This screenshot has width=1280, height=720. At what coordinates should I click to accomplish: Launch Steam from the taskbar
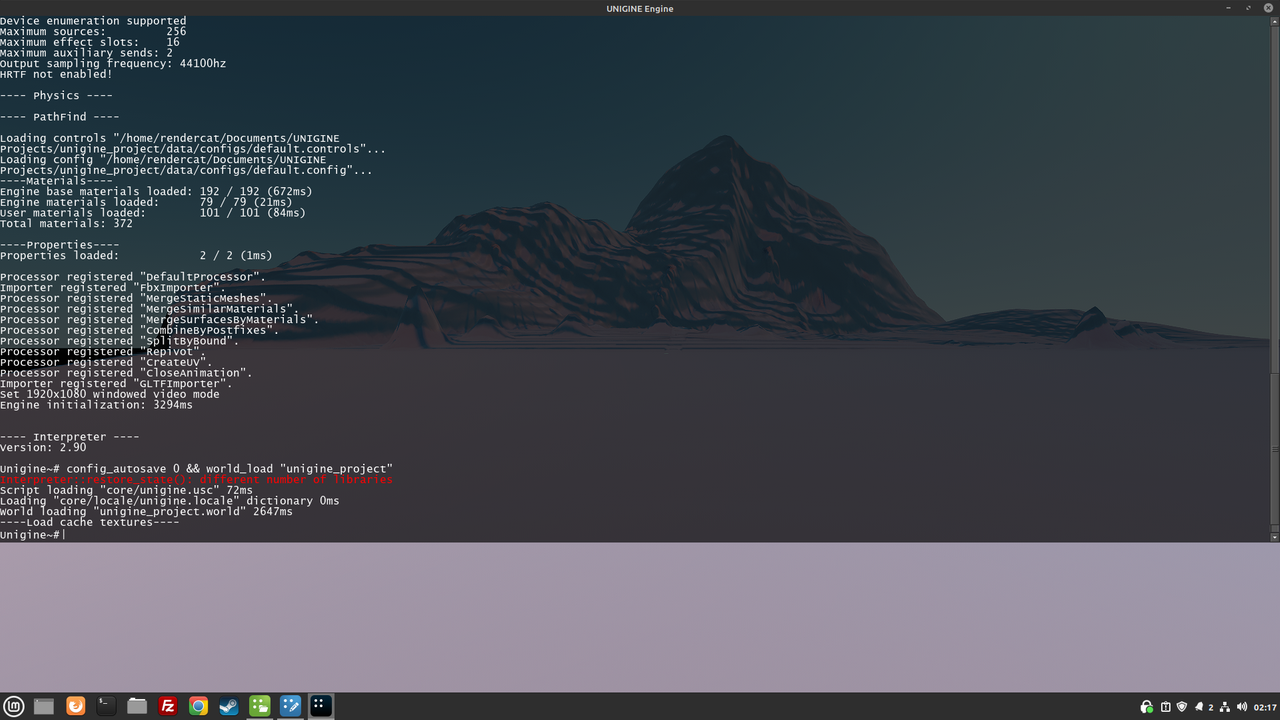(x=229, y=706)
